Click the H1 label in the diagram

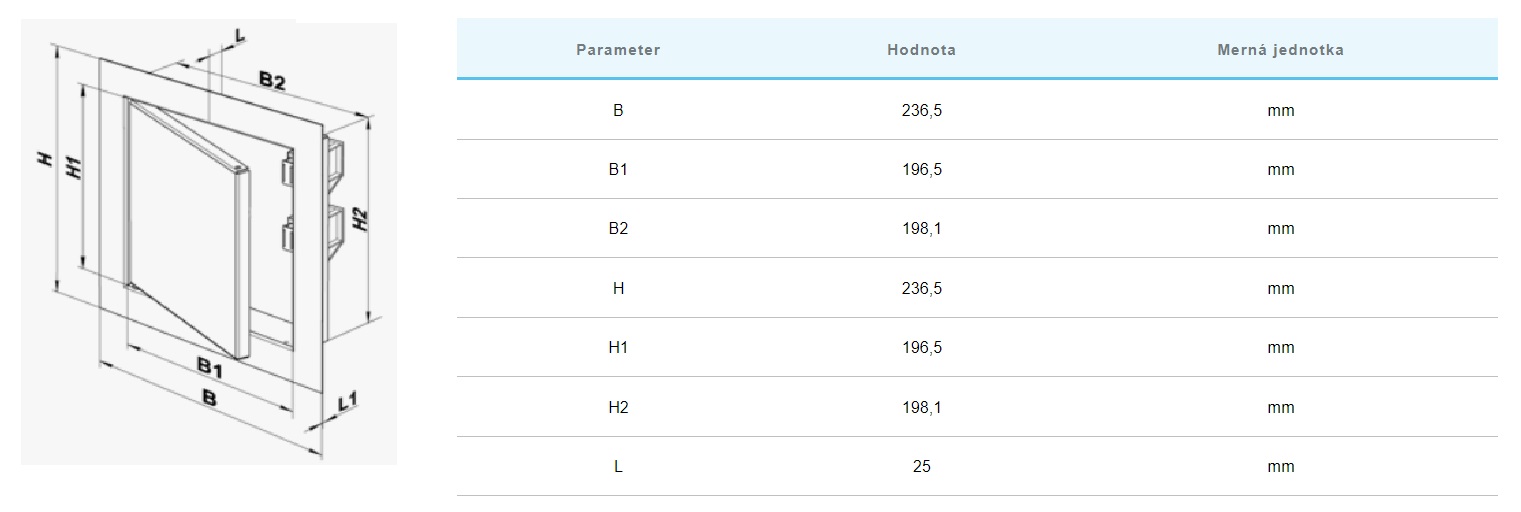(x=72, y=168)
